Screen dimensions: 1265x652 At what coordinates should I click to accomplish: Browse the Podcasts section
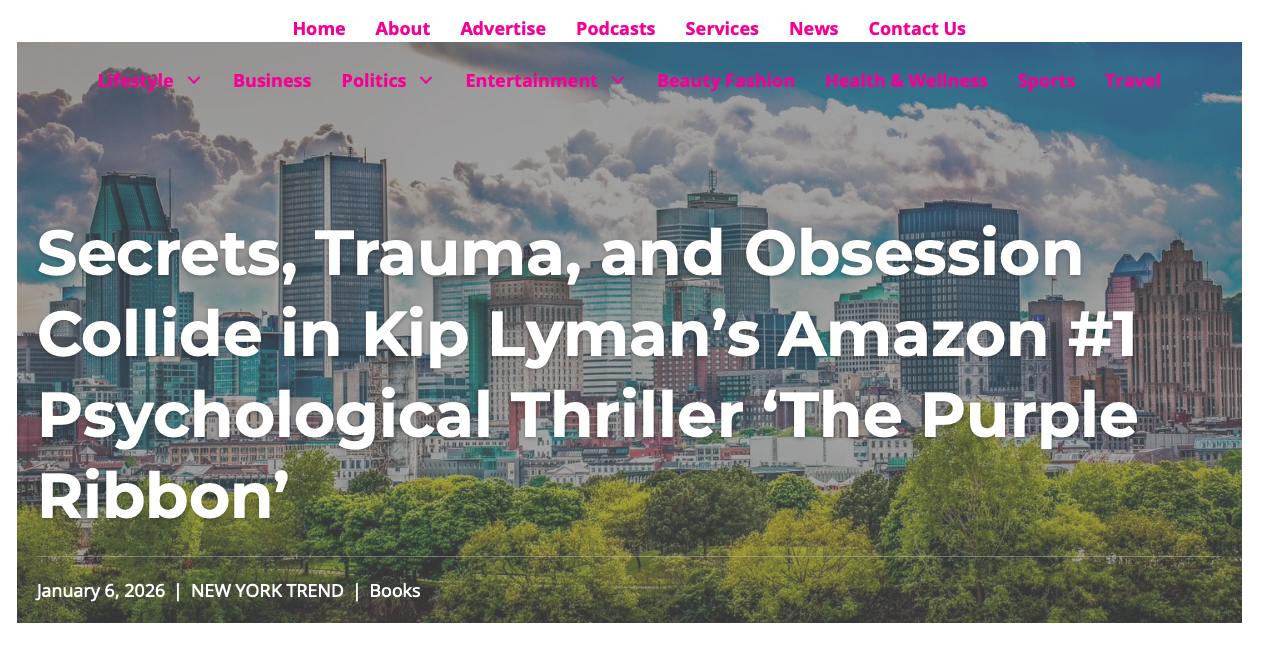tap(616, 28)
